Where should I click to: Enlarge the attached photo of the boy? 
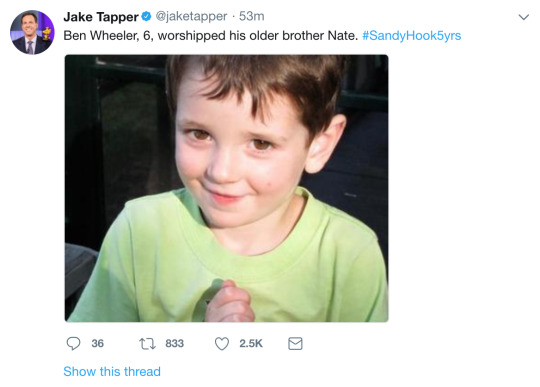click(x=227, y=188)
